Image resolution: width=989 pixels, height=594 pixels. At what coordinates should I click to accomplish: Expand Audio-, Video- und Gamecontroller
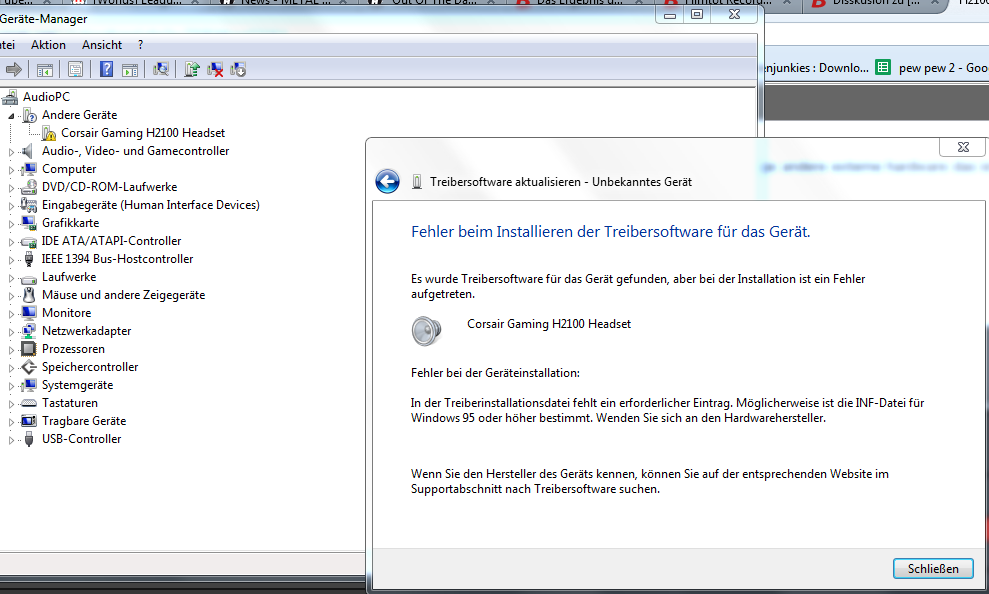pyautogui.click(x=11, y=152)
